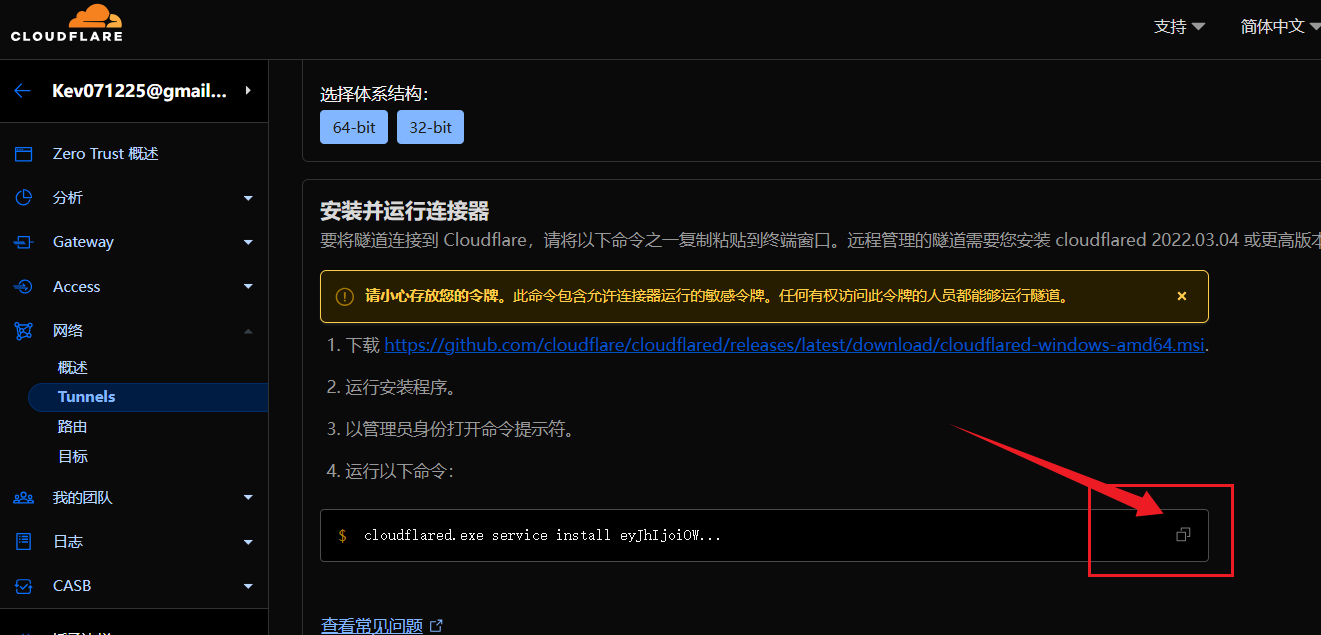The height and width of the screenshot is (635, 1321).
Task: Click the CASB sidebar icon
Action: tap(23, 586)
